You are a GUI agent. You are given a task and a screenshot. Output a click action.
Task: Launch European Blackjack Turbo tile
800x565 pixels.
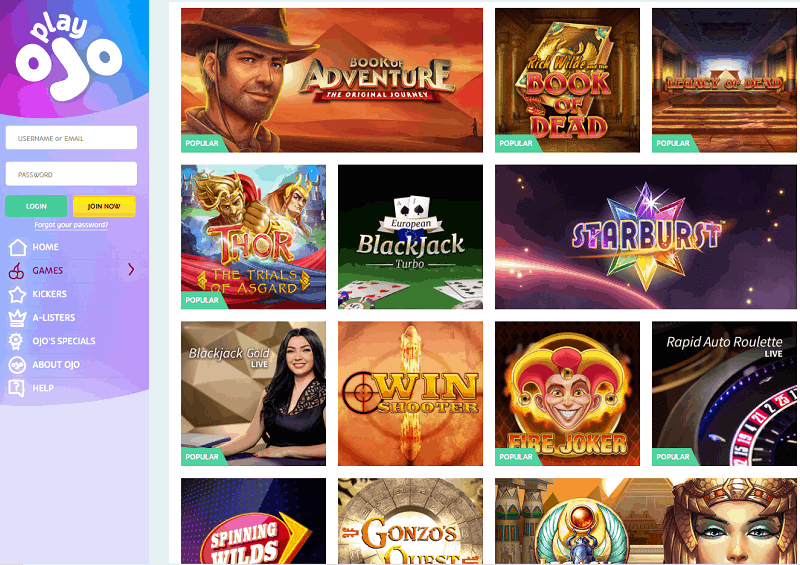[x=410, y=237]
